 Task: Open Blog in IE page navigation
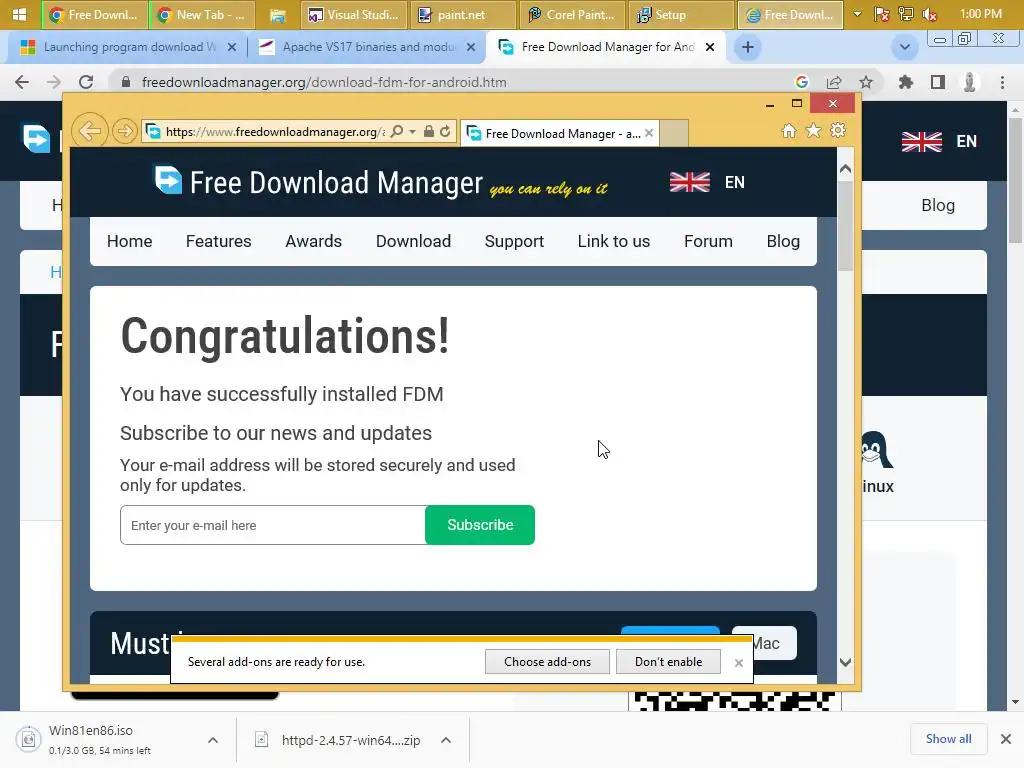tap(783, 241)
